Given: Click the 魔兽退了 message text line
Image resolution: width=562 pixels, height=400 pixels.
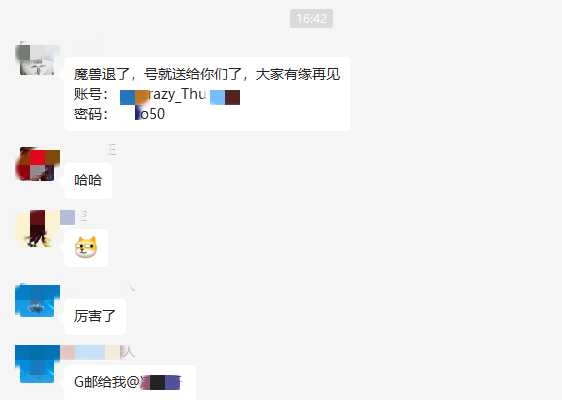Looking at the screenshot, I should (207, 75).
